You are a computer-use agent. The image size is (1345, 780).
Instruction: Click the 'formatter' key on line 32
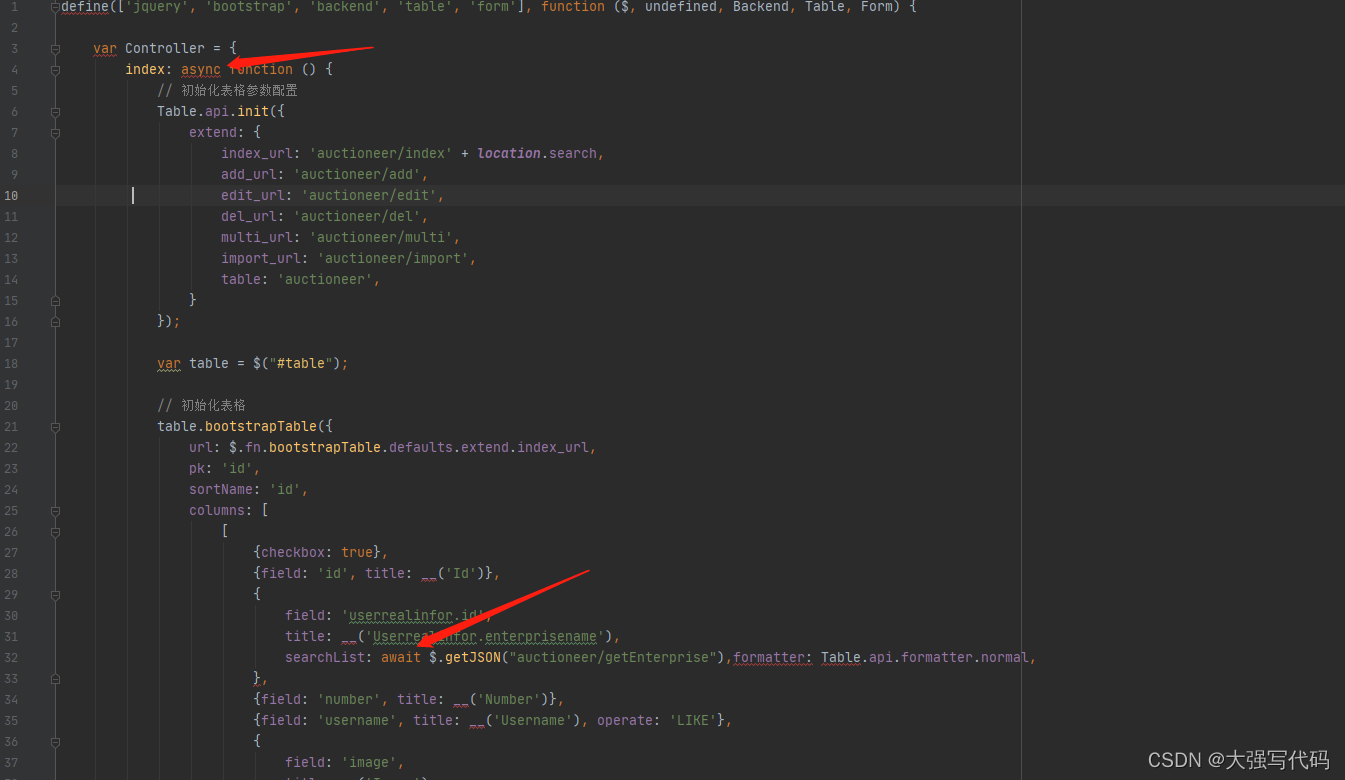[x=769, y=657]
